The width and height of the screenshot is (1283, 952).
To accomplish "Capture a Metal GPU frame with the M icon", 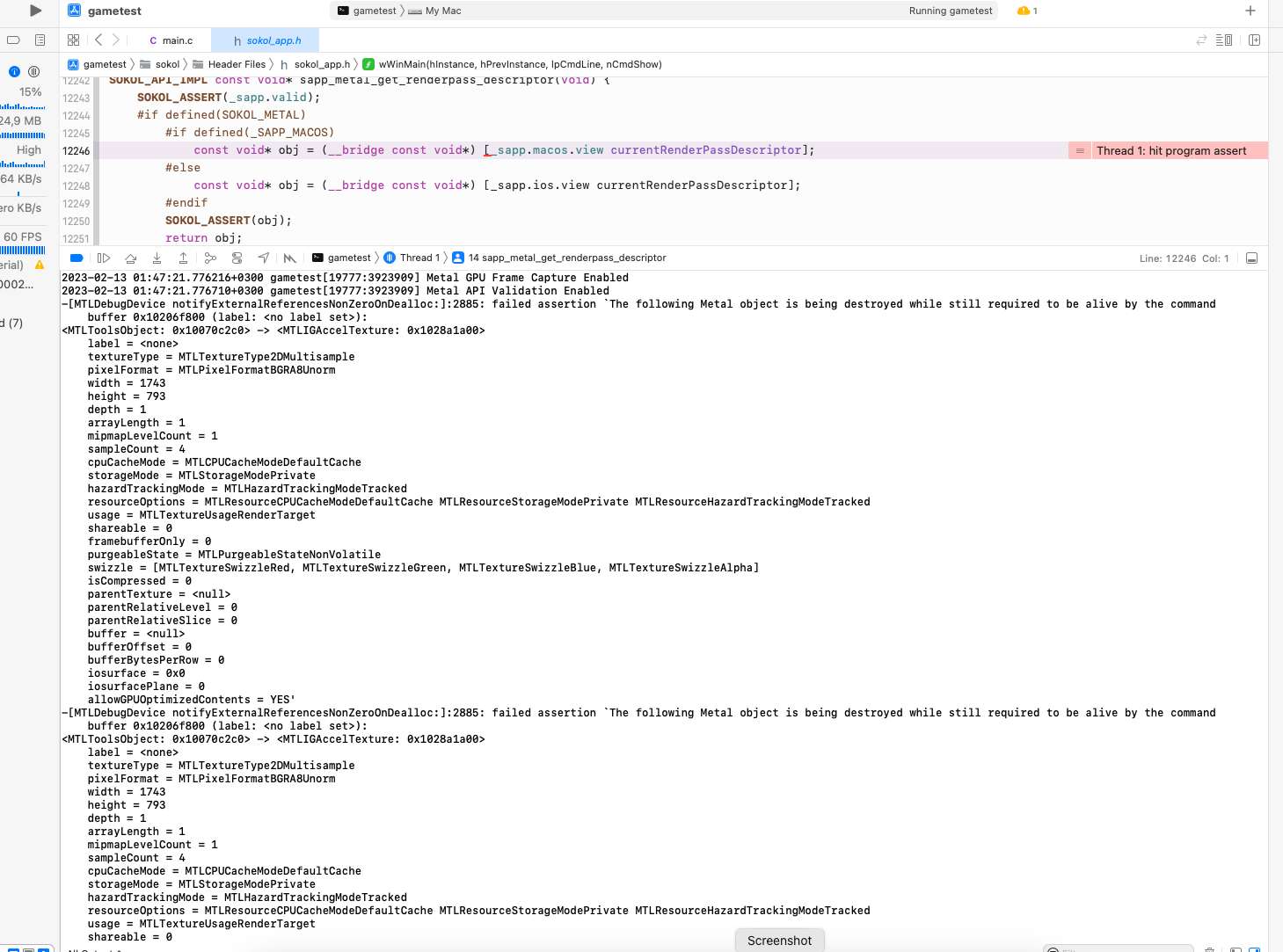I will point(290,258).
